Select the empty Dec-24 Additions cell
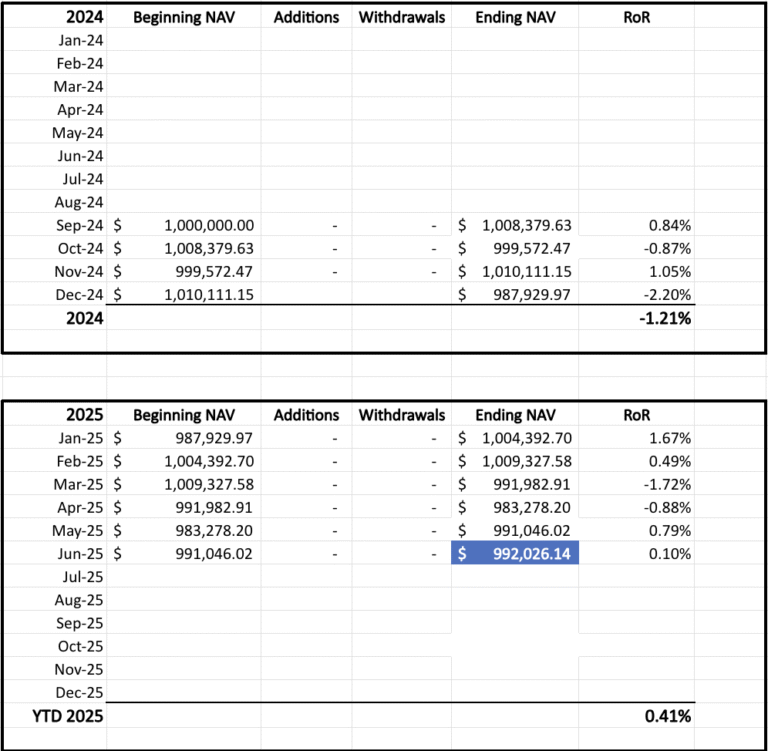 point(306,294)
